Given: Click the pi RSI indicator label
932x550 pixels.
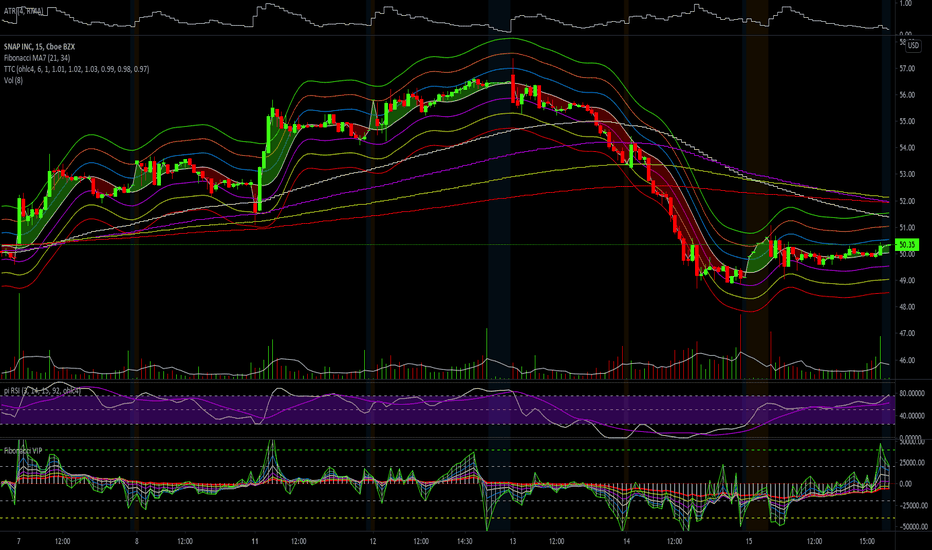Looking at the screenshot, I should pyautogui.click(x=42, y=391).
